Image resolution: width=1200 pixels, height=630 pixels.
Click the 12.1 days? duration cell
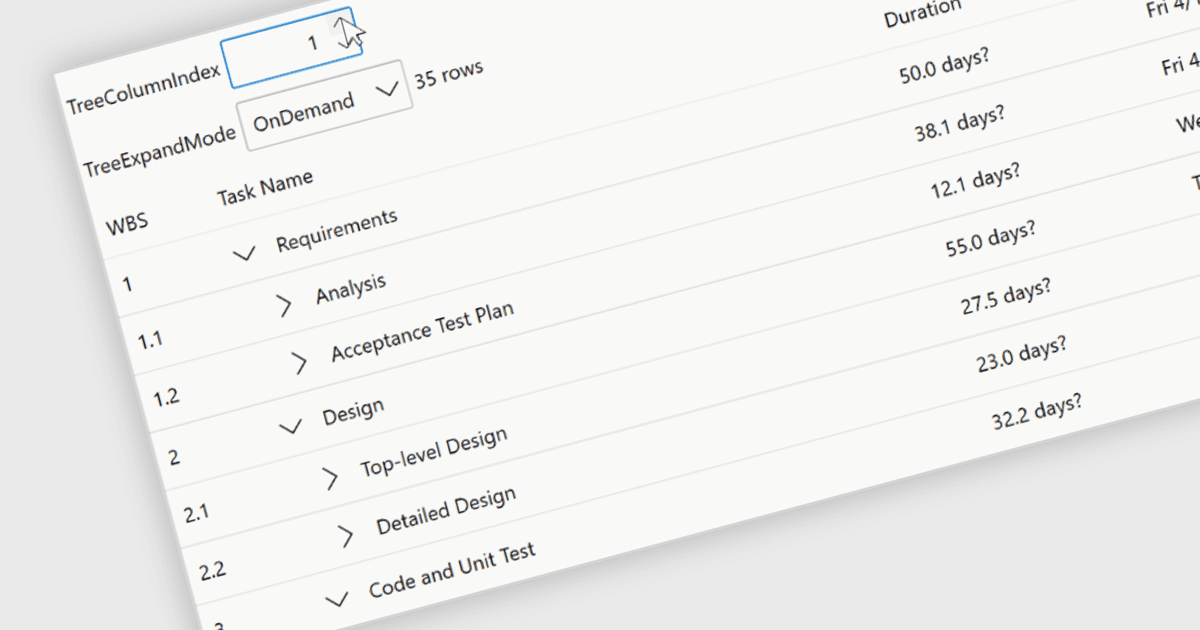975,180
